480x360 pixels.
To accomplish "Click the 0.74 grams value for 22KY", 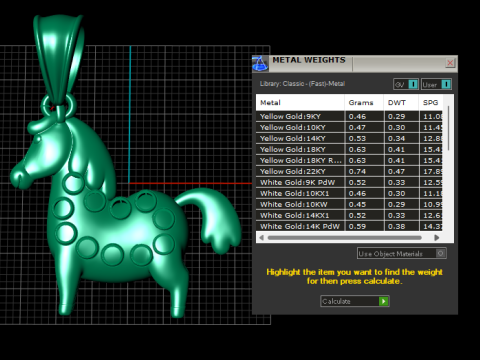I will [x=357, y=171].
